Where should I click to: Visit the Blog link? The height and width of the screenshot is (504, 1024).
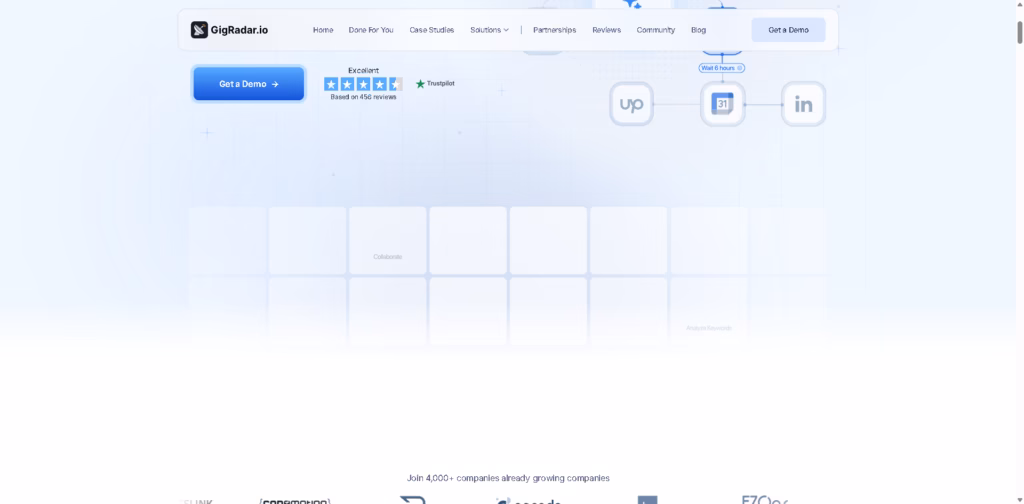[x=698, y=30]
